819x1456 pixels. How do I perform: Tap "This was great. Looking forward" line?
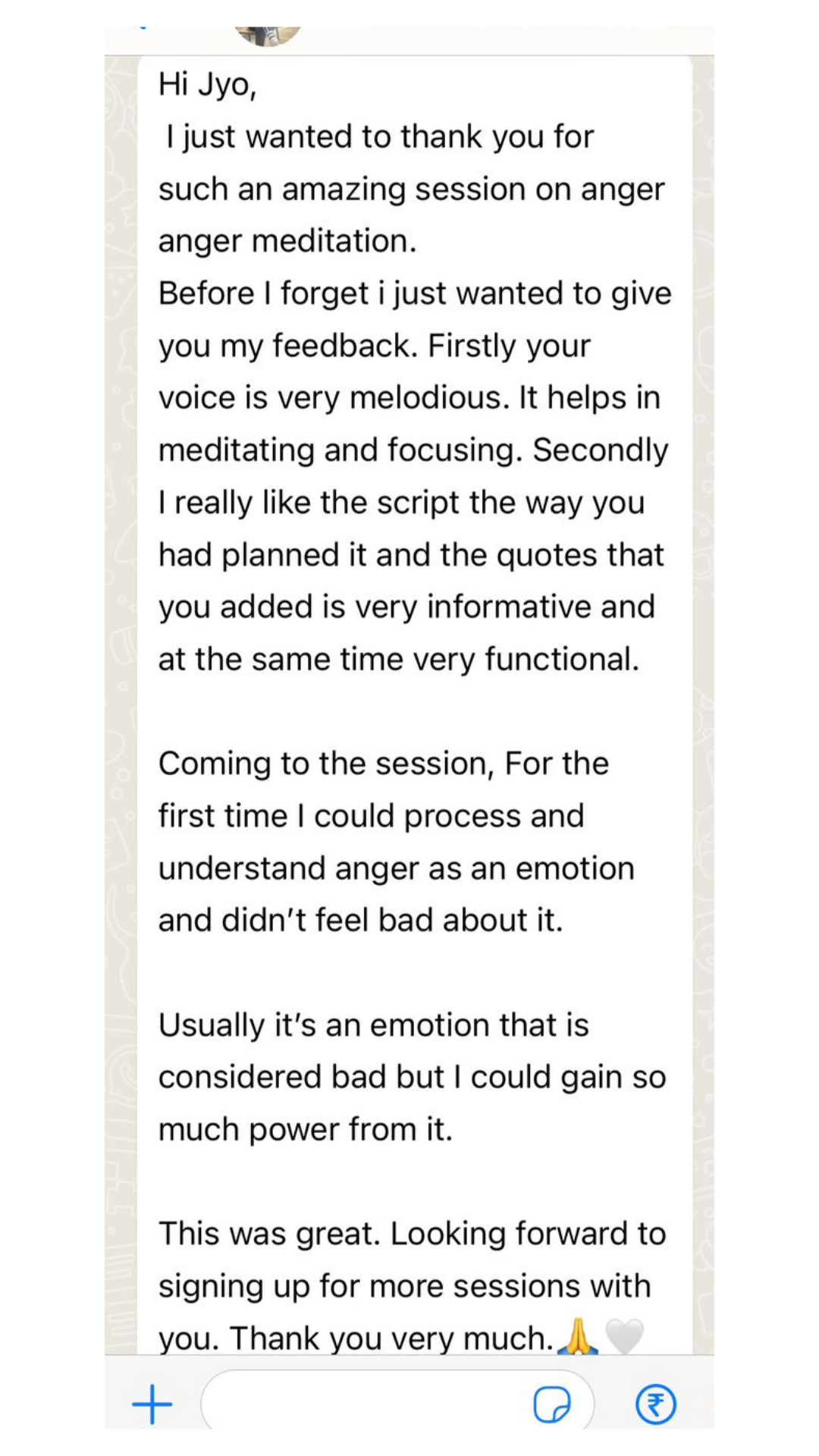coord(412,1234)
